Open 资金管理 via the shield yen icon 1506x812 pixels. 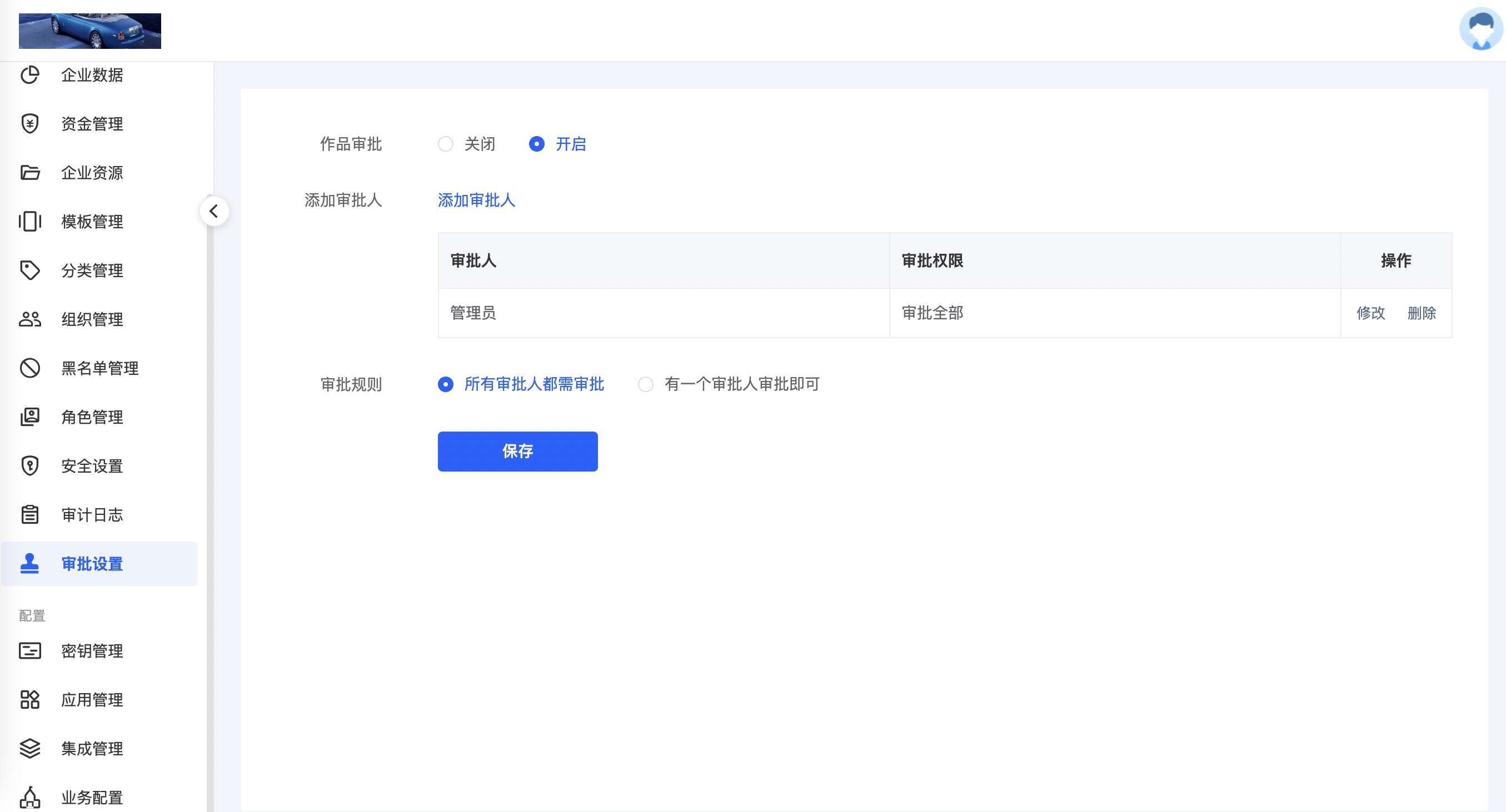tap(30, 124)
